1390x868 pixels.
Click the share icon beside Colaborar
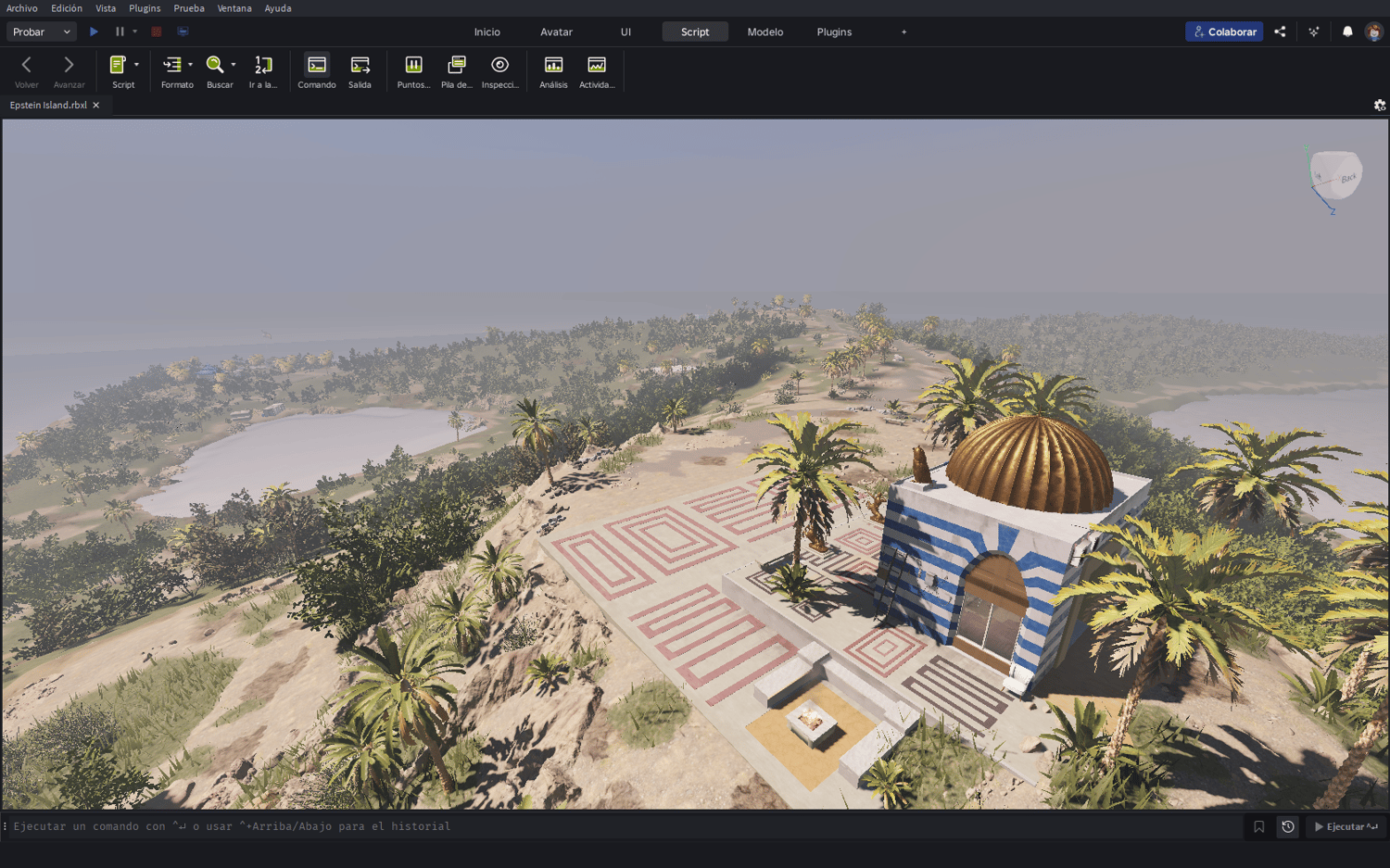1280,31
